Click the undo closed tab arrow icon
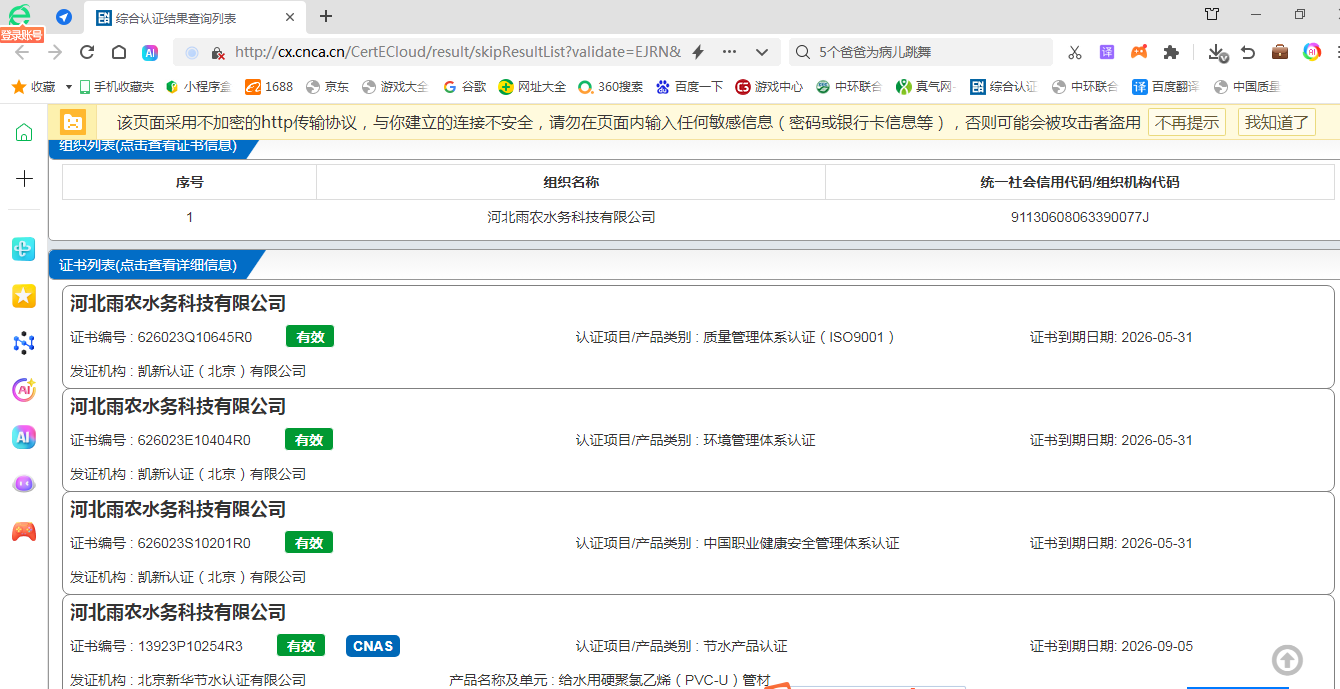The width and height of the screenshot is (1340, 689). click(1248, 52)
